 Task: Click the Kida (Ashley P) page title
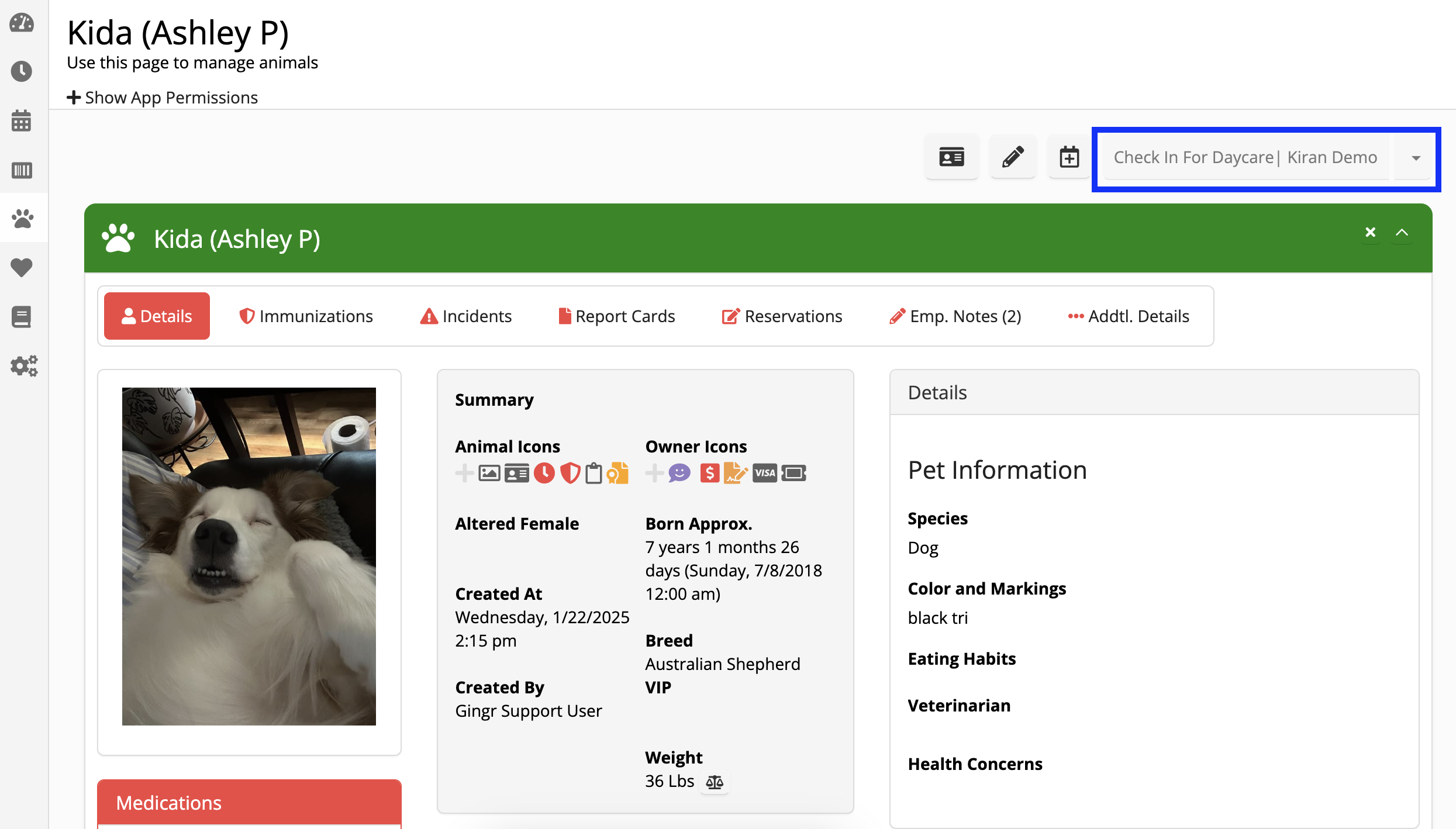pyautogui.click(x=178, y=33)
